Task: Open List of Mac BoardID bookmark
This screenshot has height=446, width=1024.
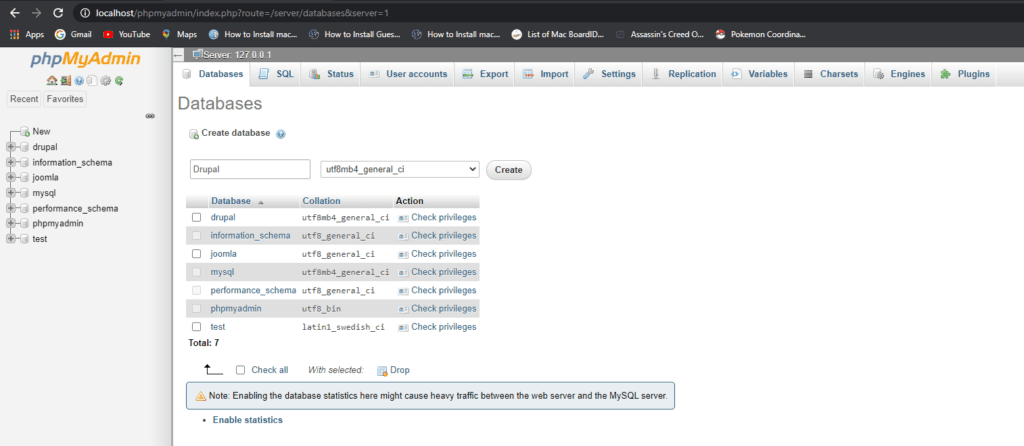Action: click(x=558, y=35)
